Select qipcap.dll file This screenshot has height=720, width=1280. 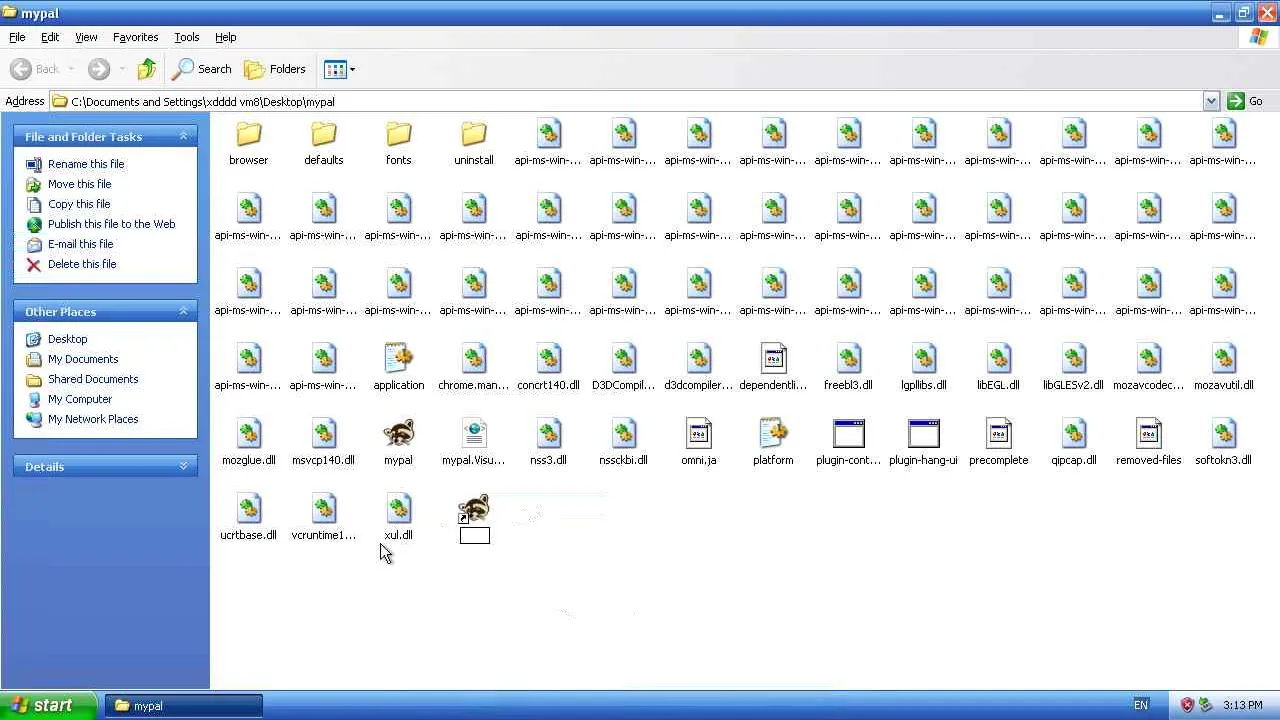tap(1073, 443)
